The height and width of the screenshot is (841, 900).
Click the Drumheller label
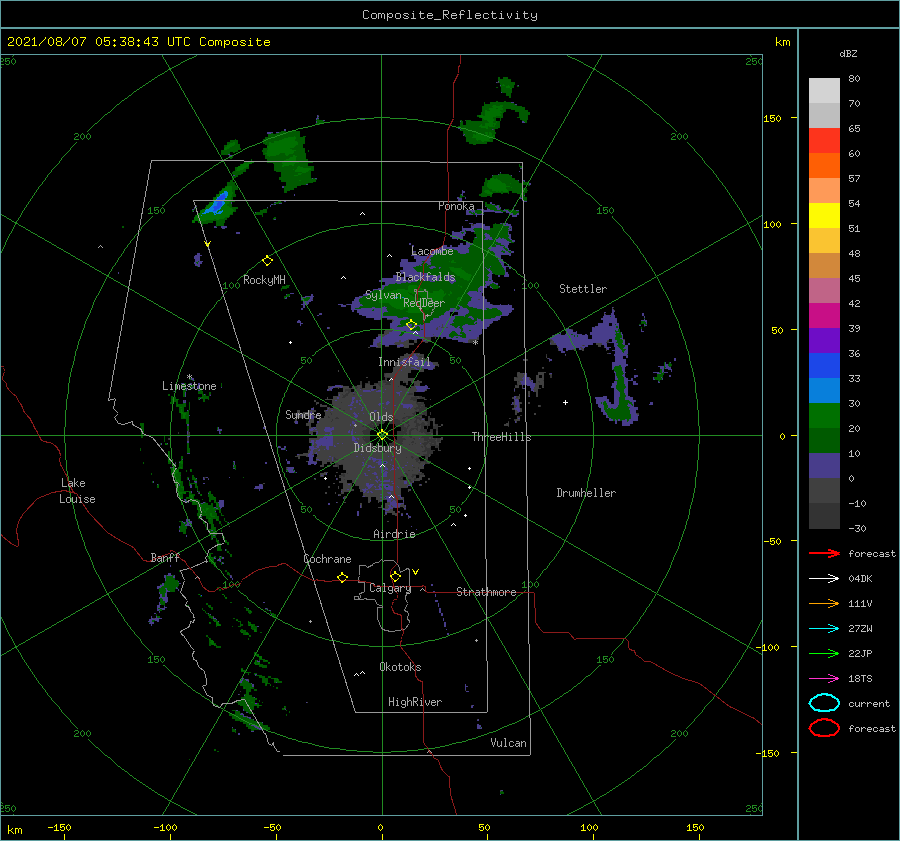(x=586, y=493)
